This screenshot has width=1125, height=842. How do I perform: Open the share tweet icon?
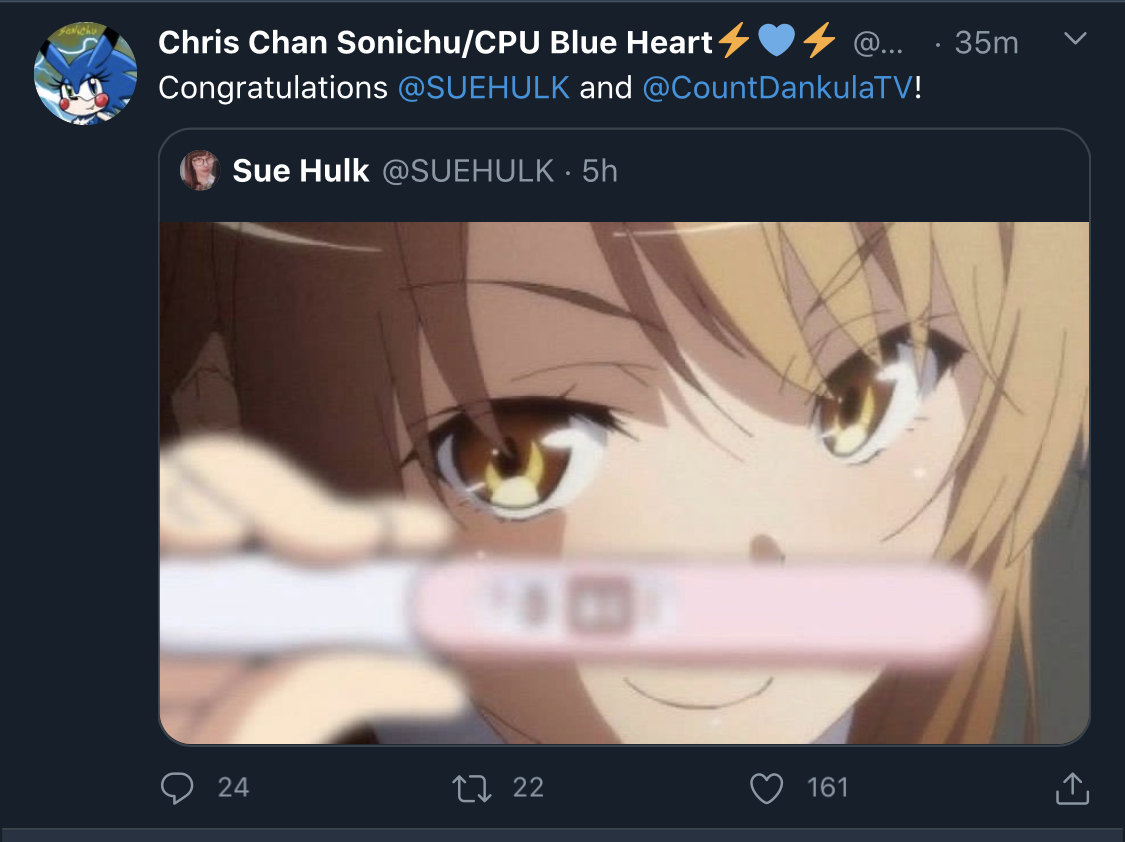tap(1072, 787)
